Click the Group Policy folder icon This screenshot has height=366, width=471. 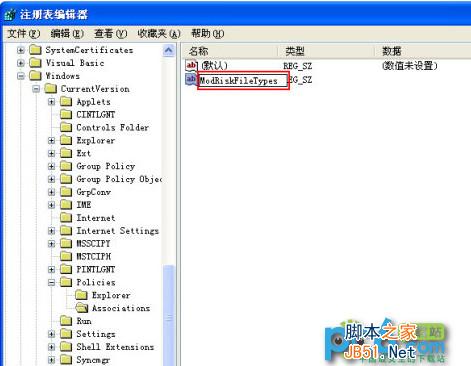click(66, 166)
